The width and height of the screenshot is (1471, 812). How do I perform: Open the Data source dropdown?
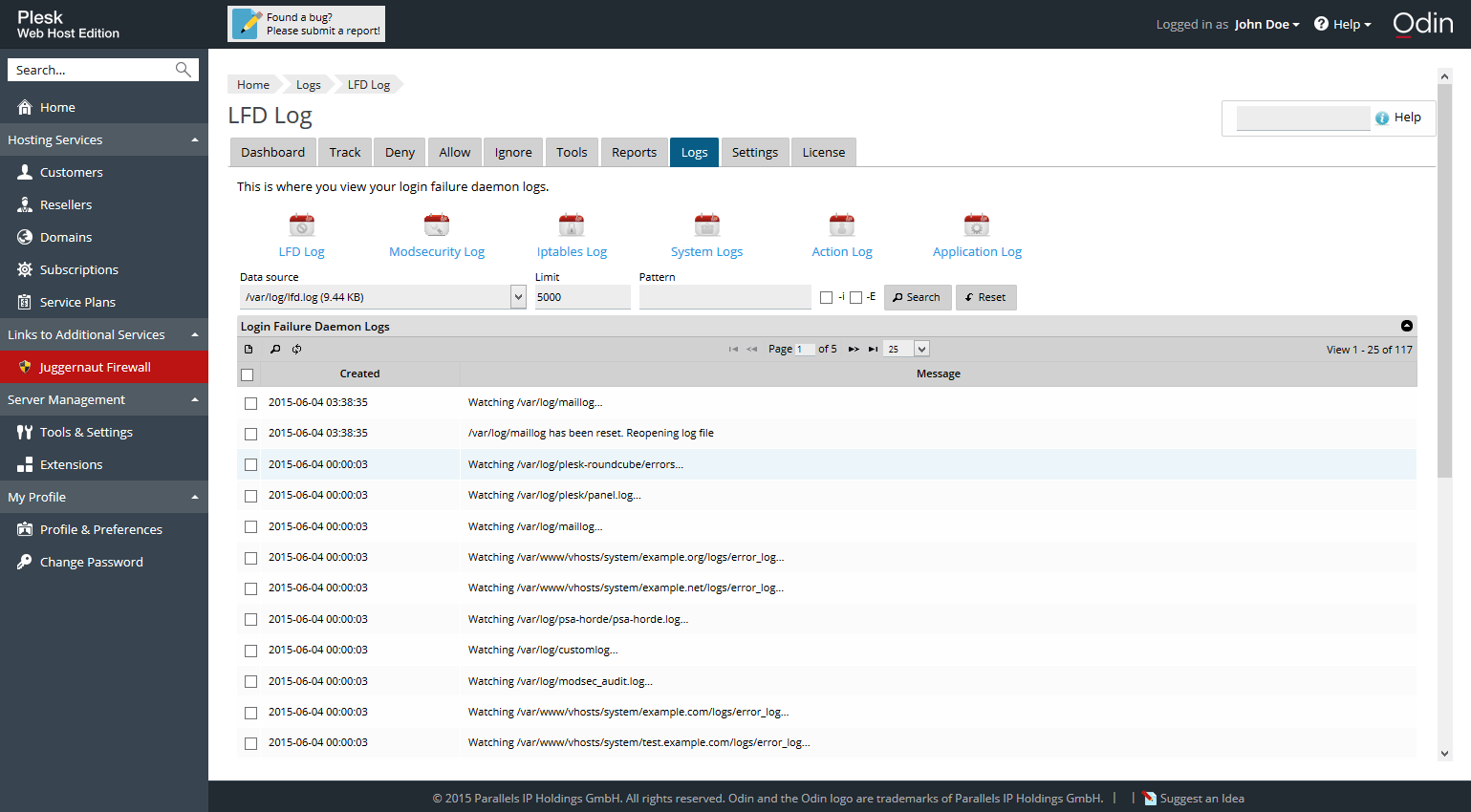tap(383, 297)
